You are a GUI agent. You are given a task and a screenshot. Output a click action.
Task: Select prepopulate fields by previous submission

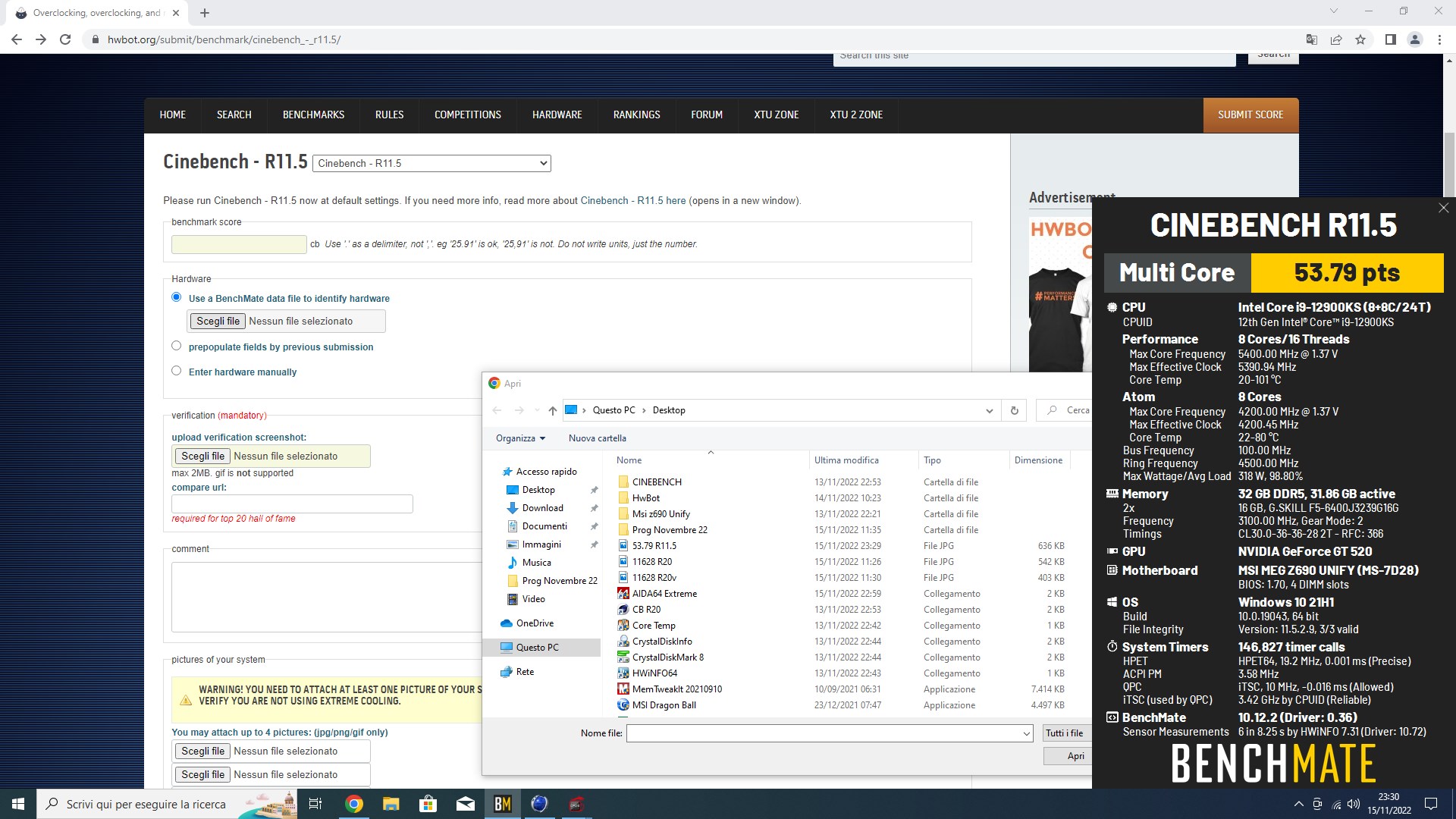coord(177,346)
